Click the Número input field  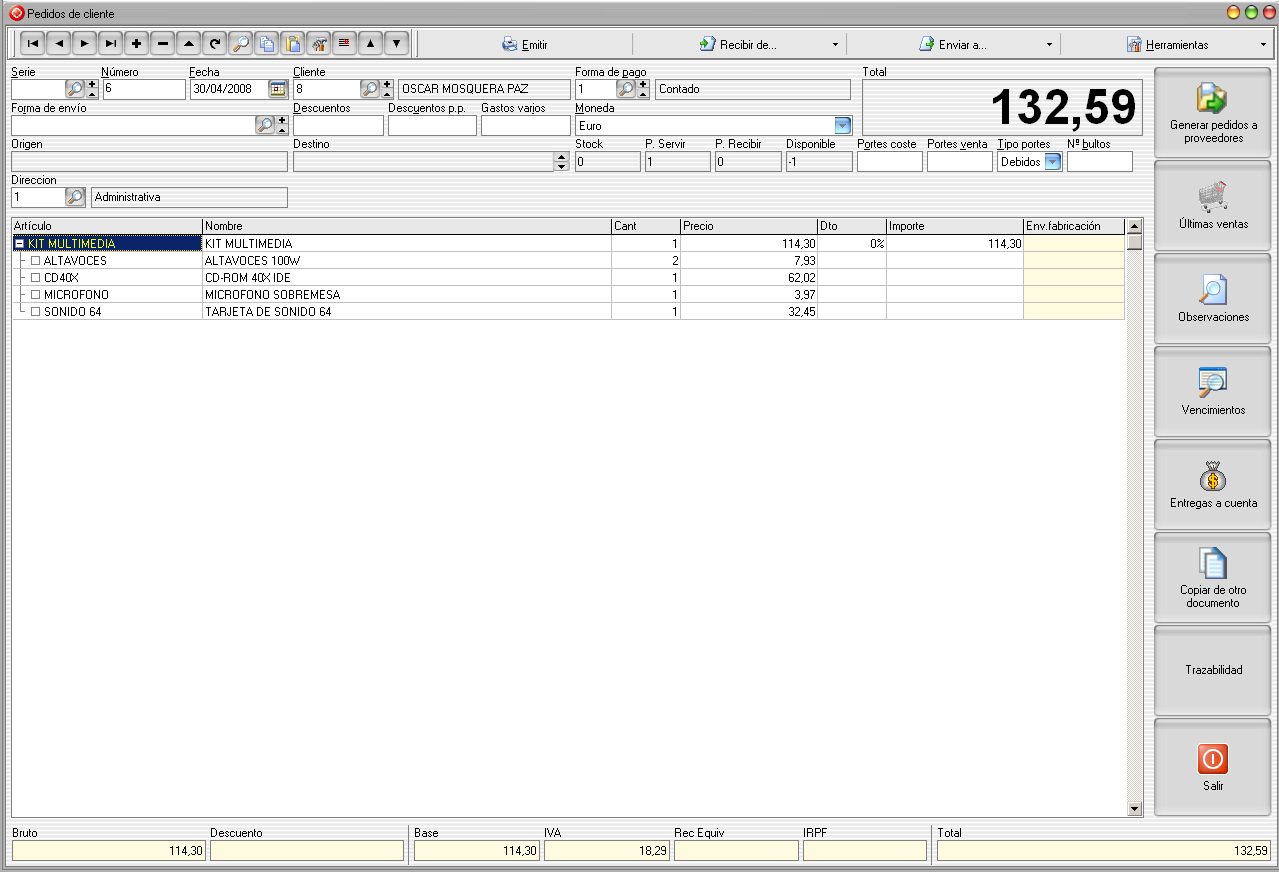tap(144, 89)
